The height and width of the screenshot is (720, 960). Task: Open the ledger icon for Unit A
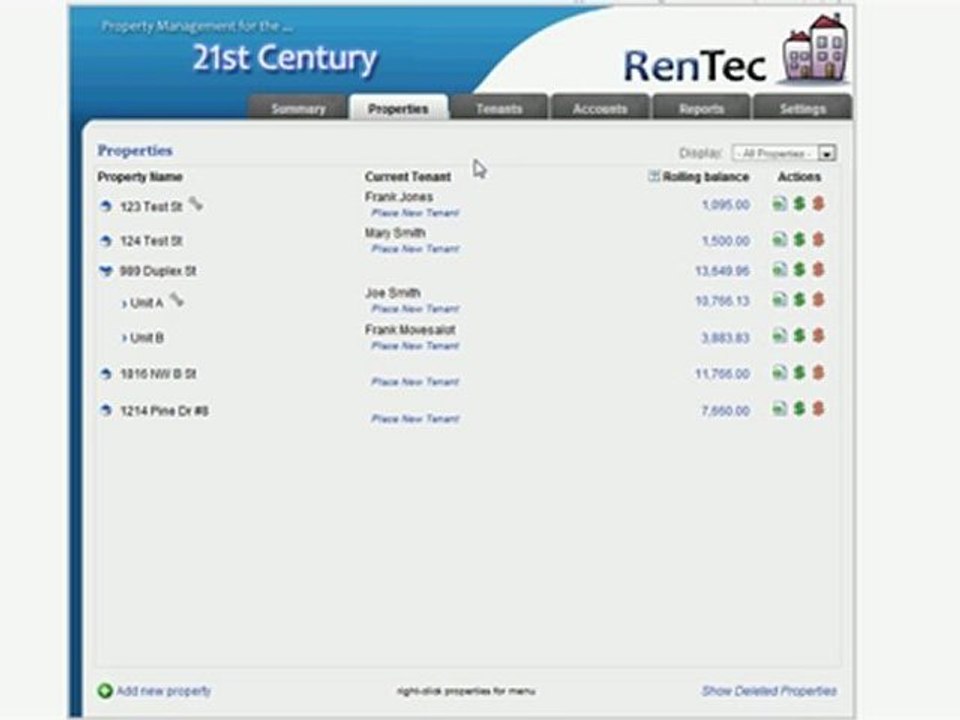[779, 299]
